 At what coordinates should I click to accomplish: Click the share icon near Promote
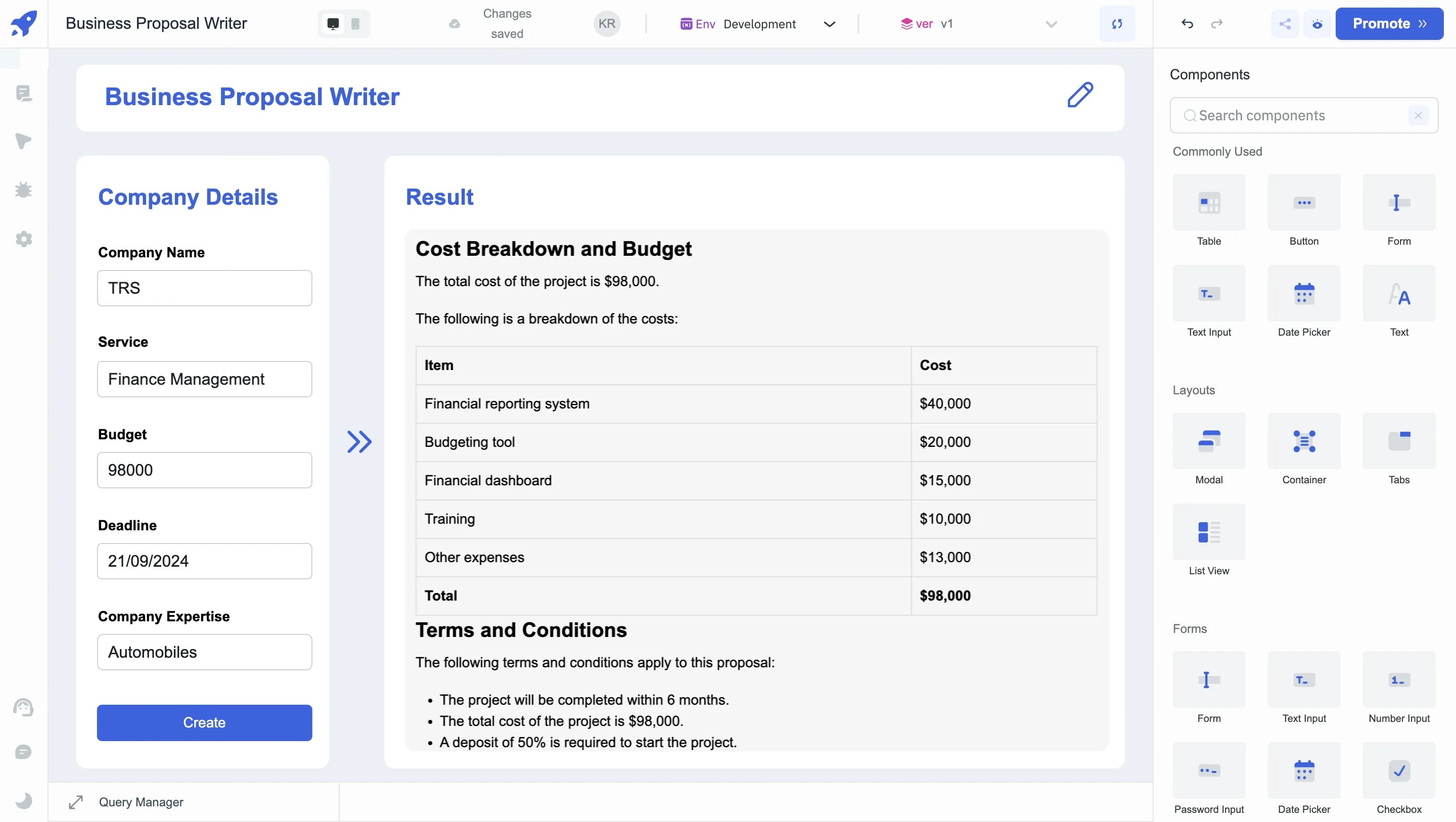point(1285,24)
